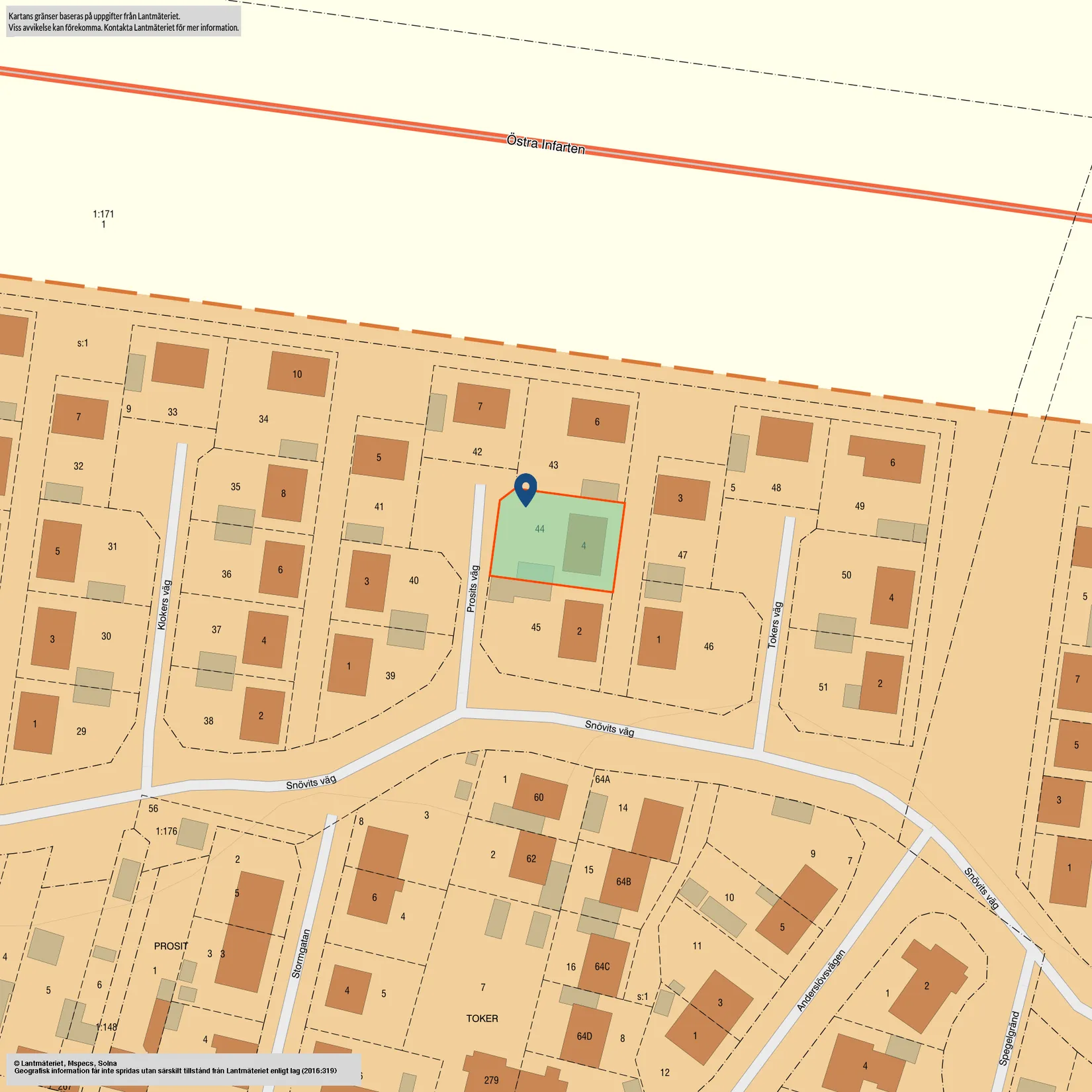The height and width of the screenshot is (1092, 1092).
Task: Select building 10 on parcel 34
Action: (x=298, y=374)
